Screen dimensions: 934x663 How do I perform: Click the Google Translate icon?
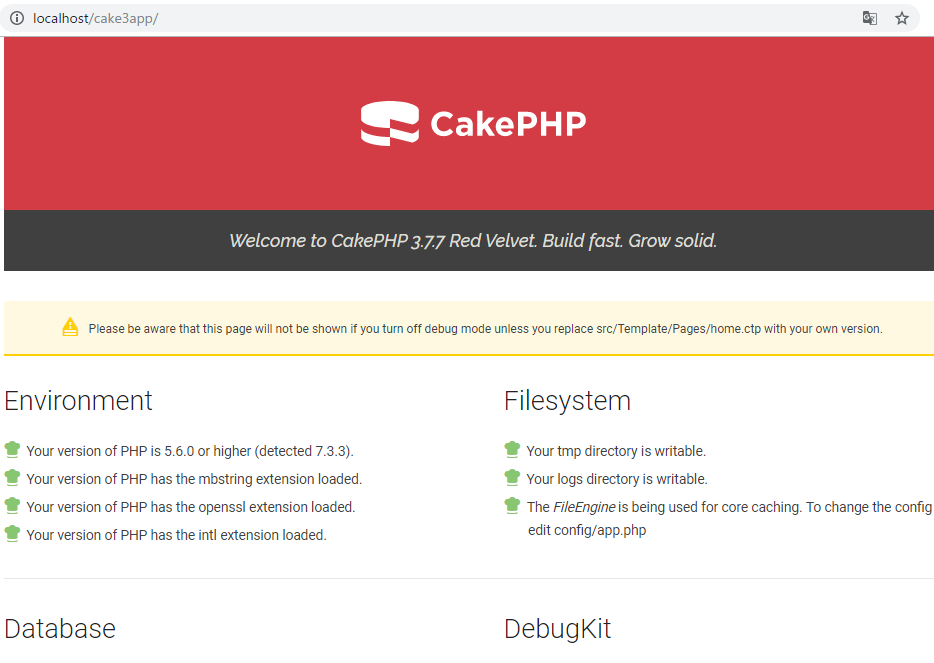[x=870, y=18]
